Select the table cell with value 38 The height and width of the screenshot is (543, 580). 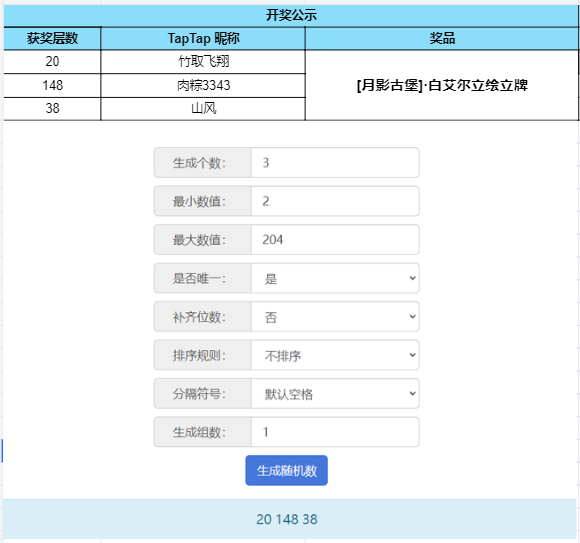click(x=52, y=109)
